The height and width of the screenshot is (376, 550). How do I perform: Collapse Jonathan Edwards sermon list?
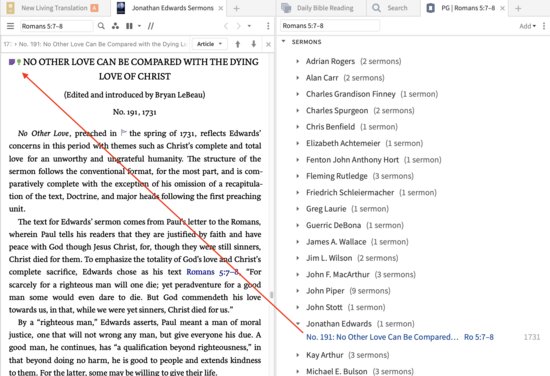pyautogui.click(x=297, y=323)
